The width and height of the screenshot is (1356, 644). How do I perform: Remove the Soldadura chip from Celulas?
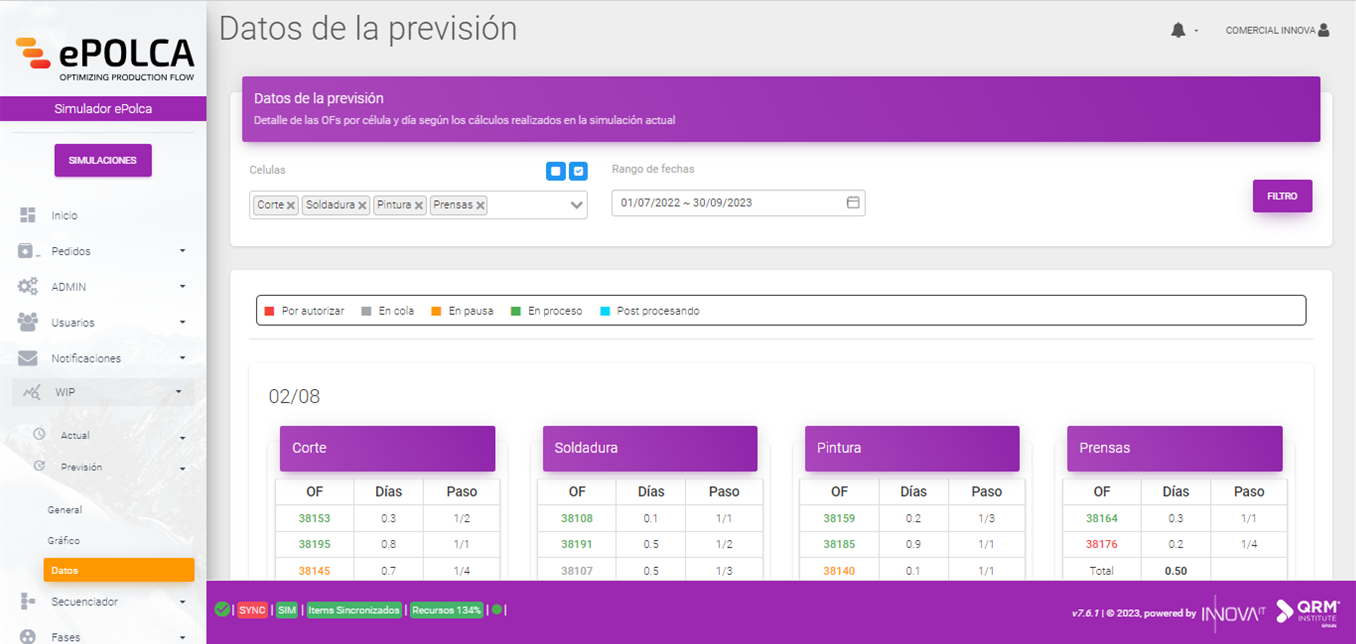point(364,204)
